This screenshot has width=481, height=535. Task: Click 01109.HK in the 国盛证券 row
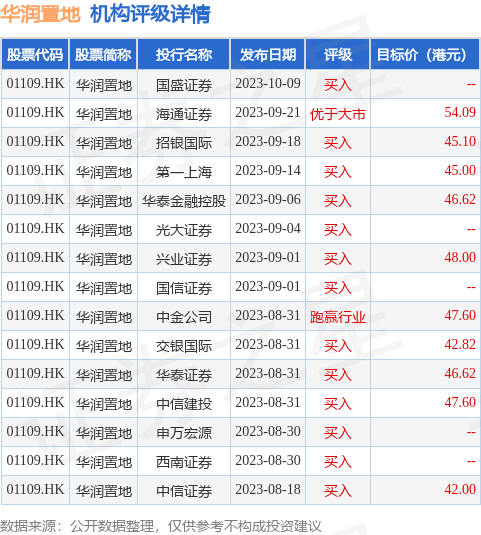coord(35,84)
